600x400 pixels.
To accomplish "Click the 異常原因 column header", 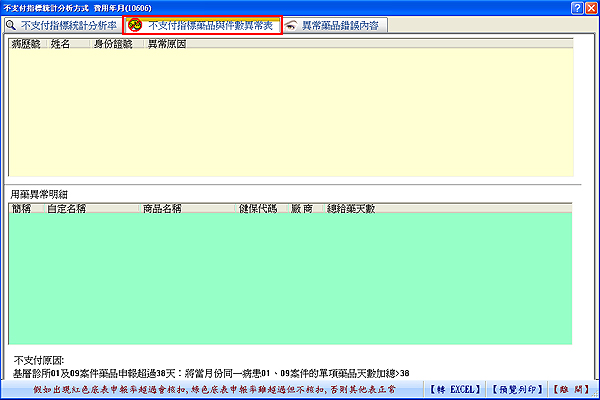I will coord(166,45).
